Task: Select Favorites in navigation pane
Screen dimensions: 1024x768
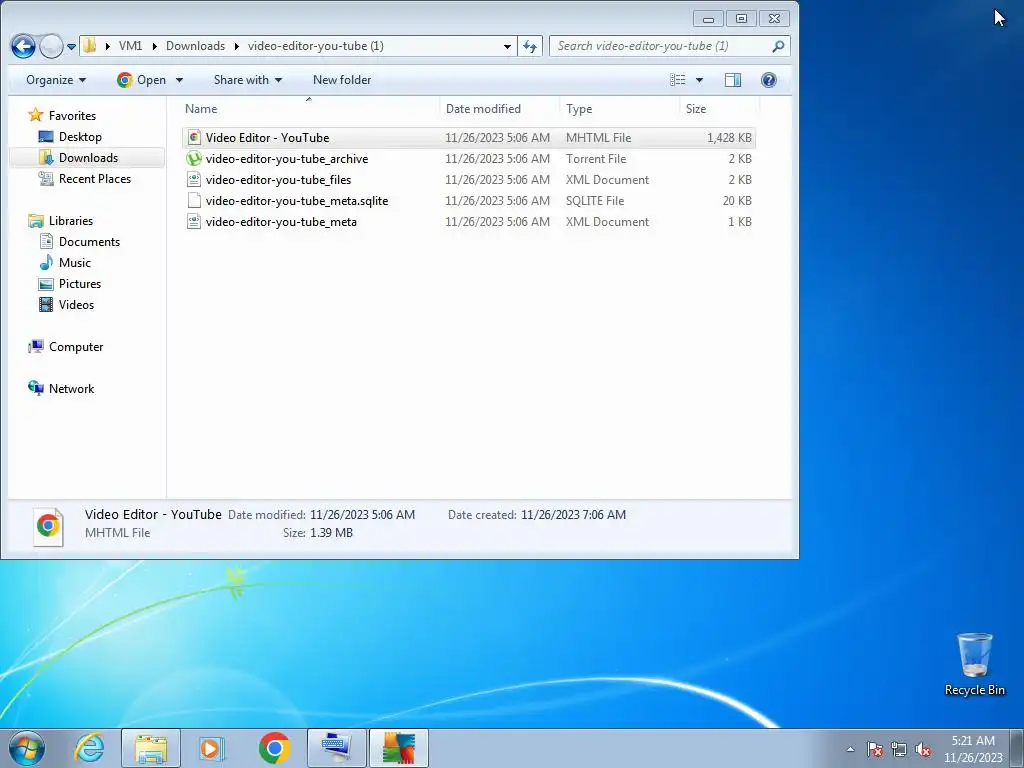Action: tap(72, 116)
